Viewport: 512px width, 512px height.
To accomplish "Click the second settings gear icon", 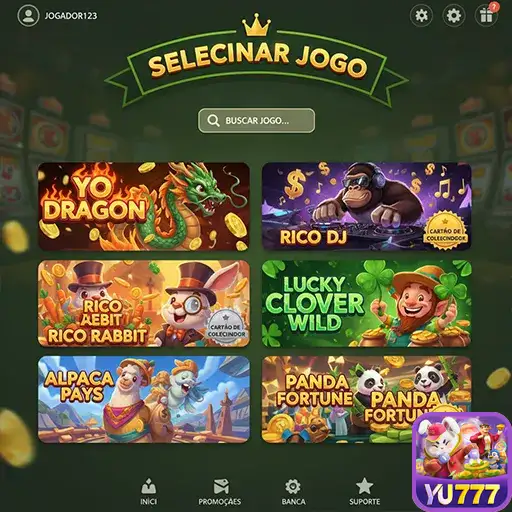I will (x=454, y=15).
